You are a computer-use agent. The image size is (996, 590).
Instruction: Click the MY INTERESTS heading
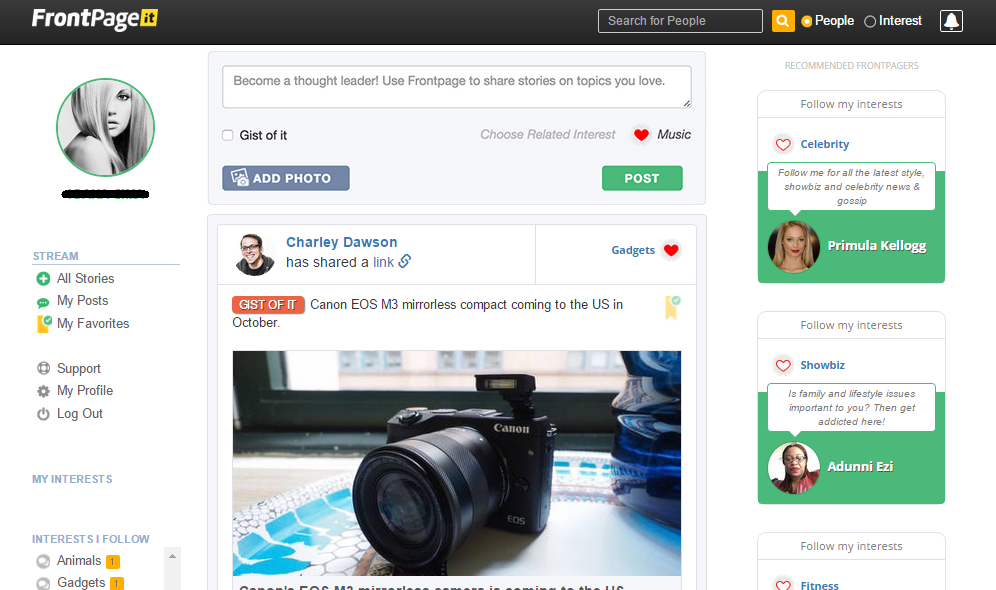tap(72, 479)
